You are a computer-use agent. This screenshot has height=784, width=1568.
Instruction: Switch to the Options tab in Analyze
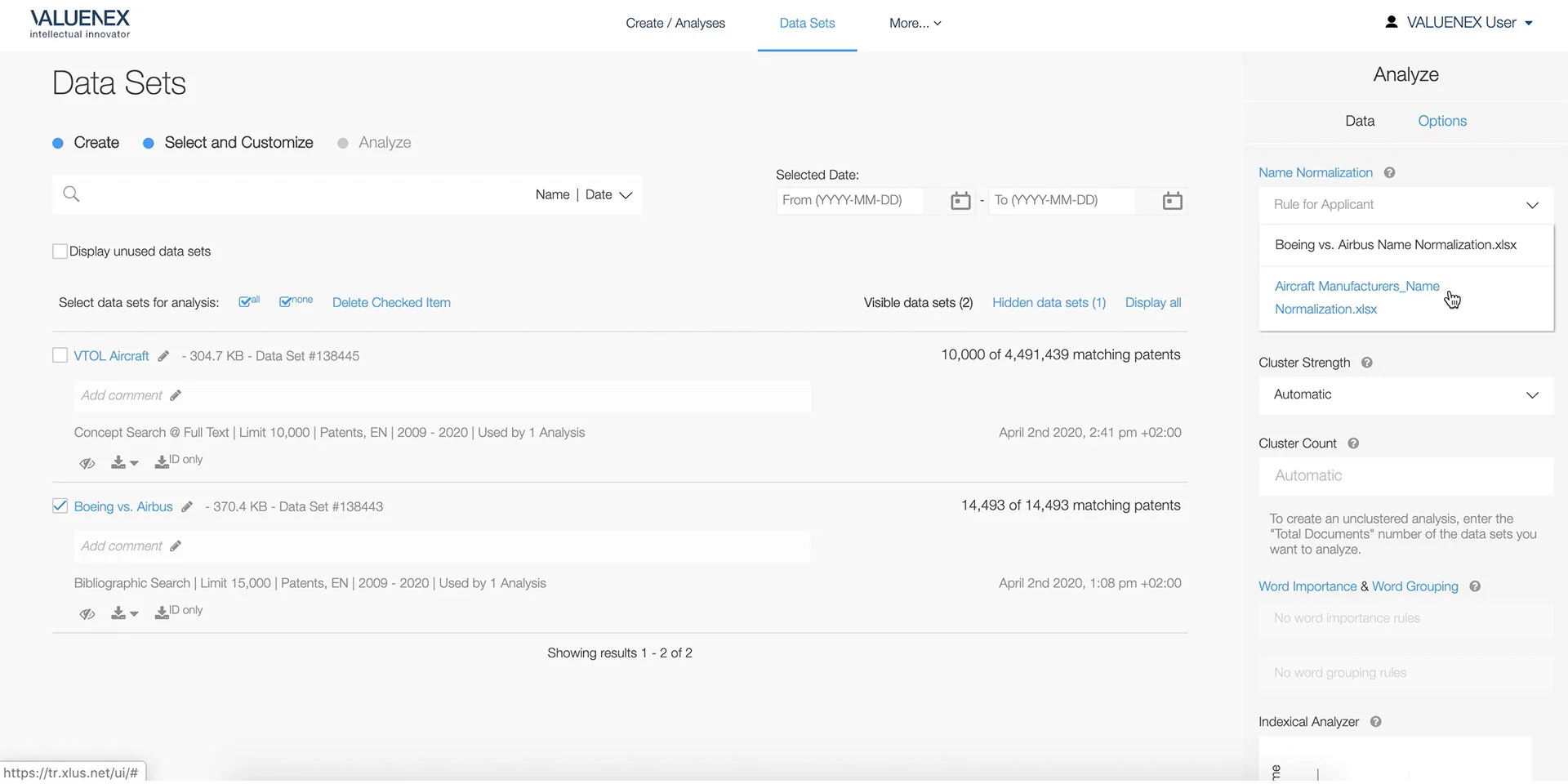coord(1442,121)
